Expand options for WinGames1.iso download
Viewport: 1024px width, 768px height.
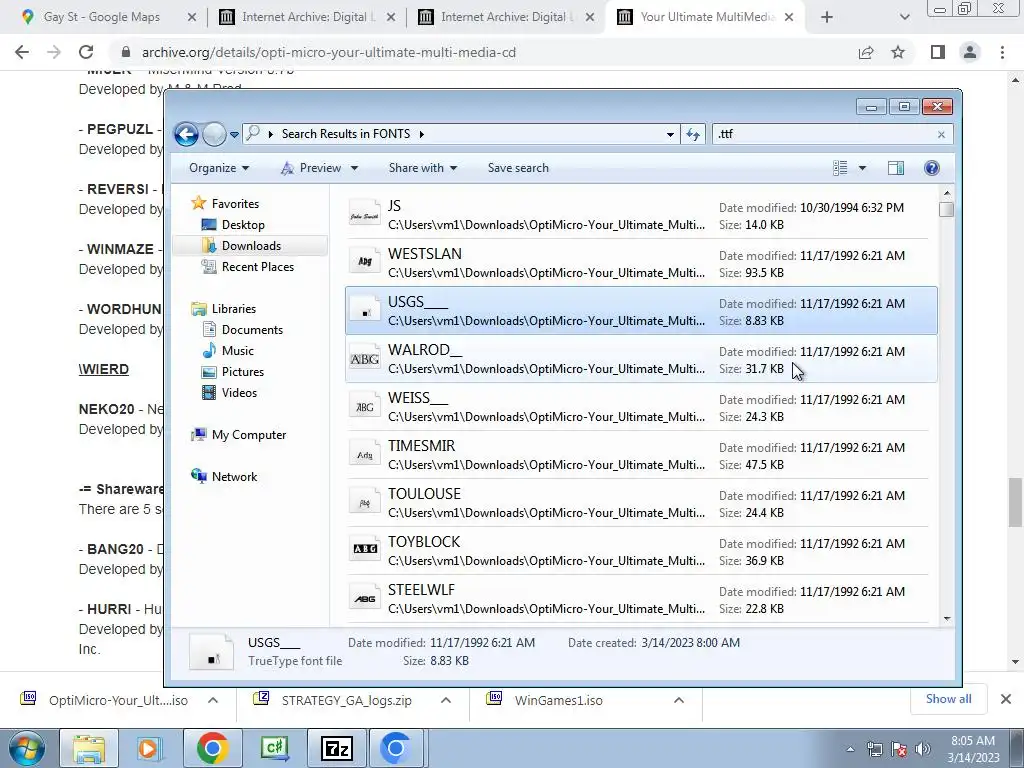679,700
